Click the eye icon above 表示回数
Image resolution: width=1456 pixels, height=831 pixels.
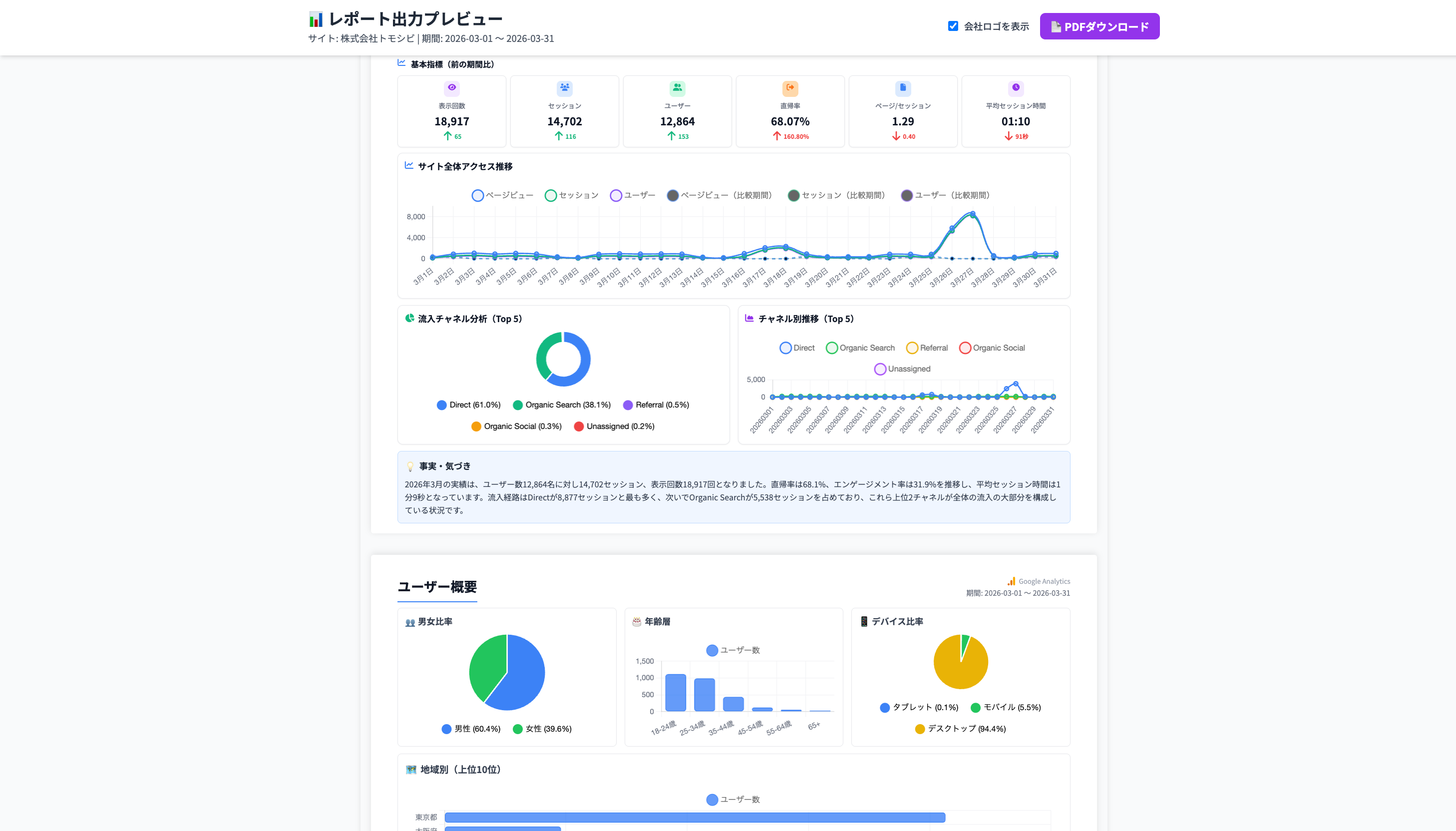451,87
